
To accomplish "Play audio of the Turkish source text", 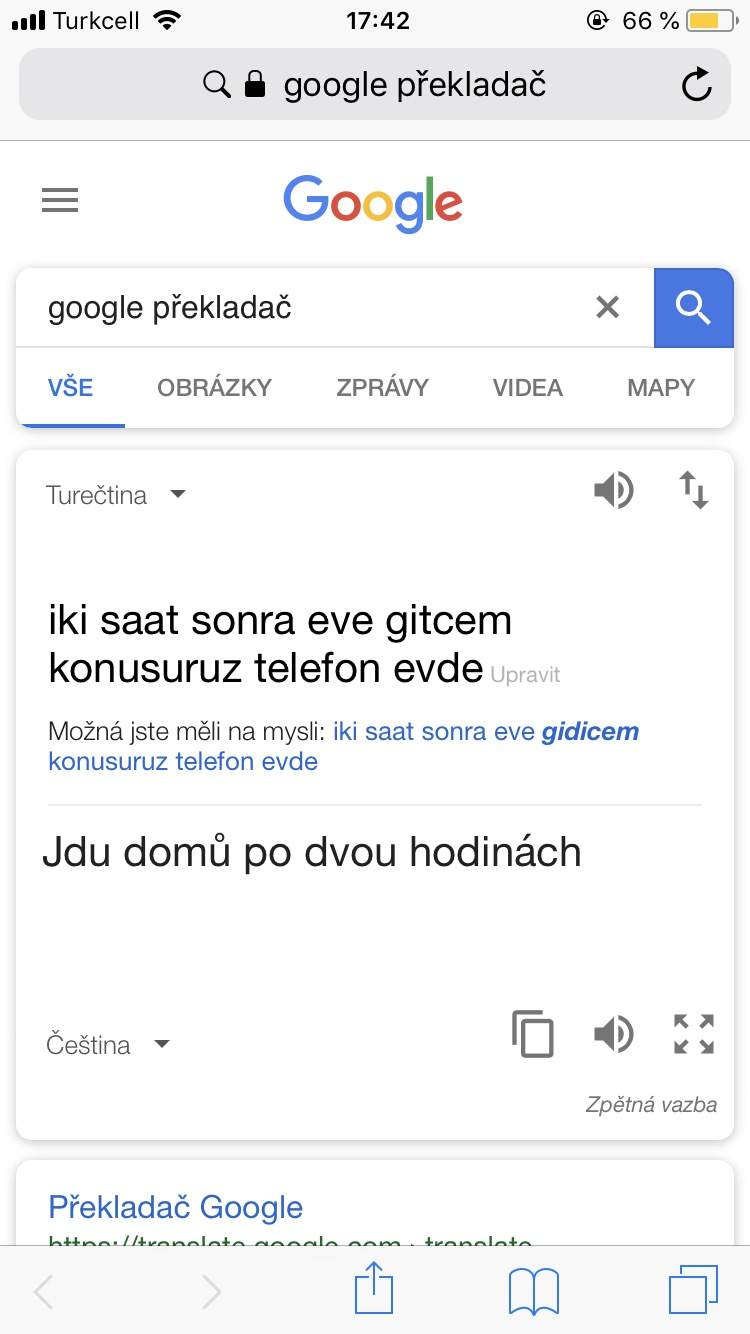I will (x=613, y=491).
